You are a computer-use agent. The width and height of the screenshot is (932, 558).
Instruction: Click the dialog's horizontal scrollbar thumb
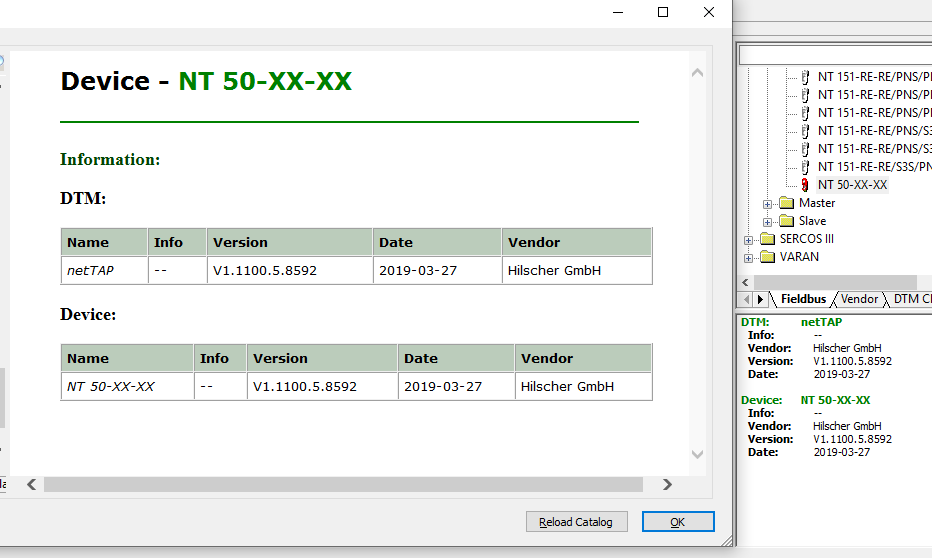point(344,485)
